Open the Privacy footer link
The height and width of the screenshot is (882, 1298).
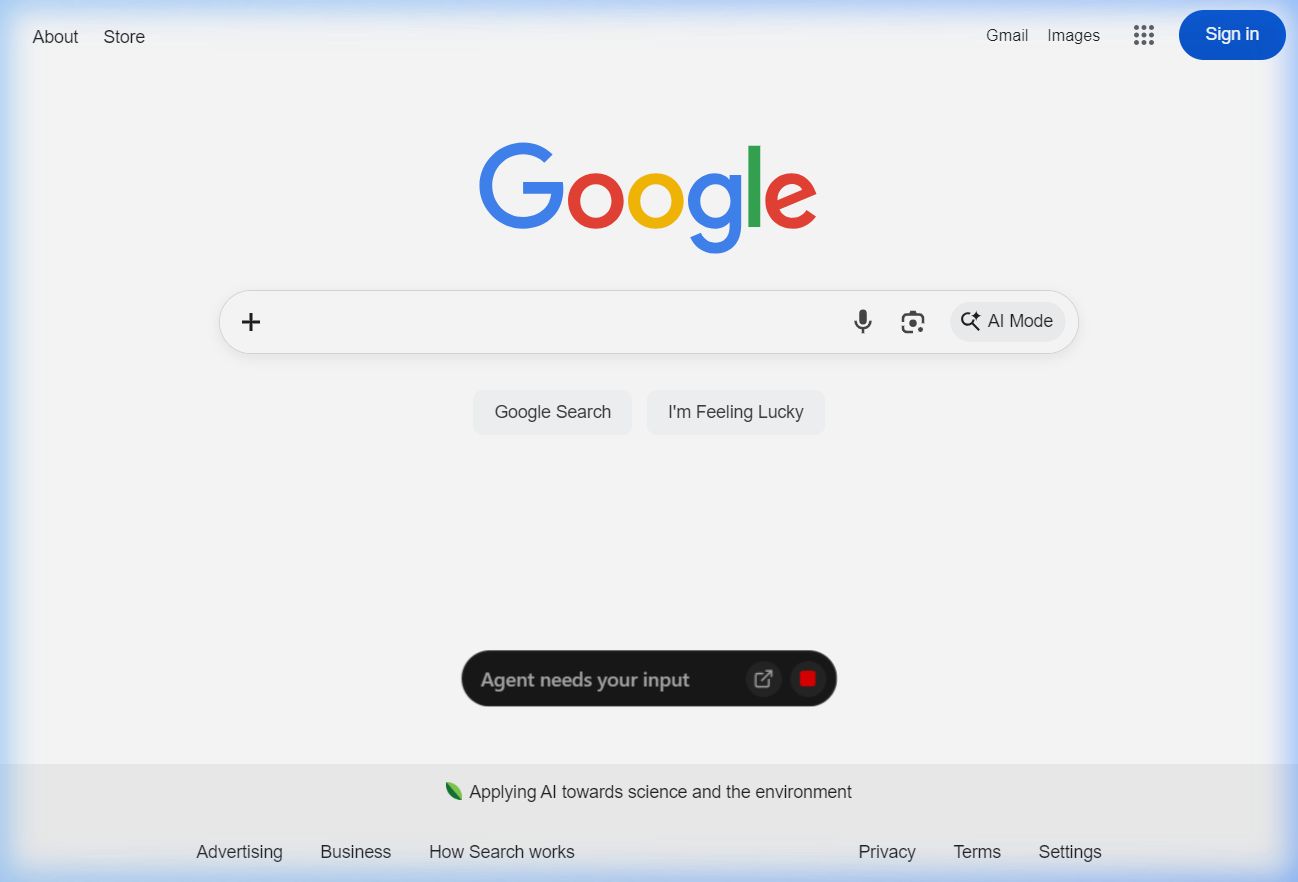tap(886, 852)
